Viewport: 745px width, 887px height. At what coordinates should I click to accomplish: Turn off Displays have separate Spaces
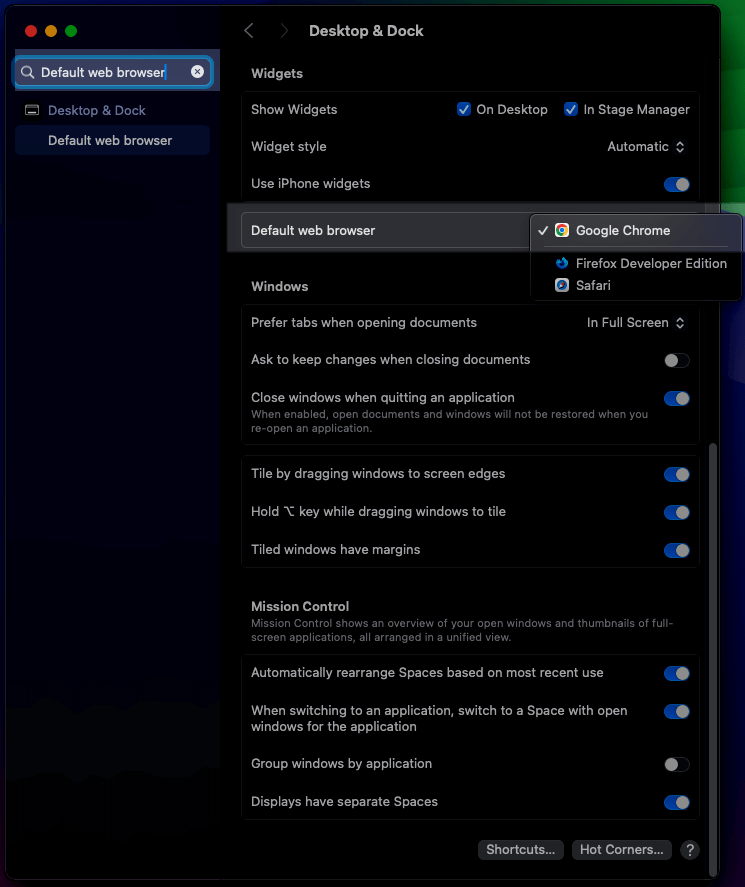click(677, 802)
